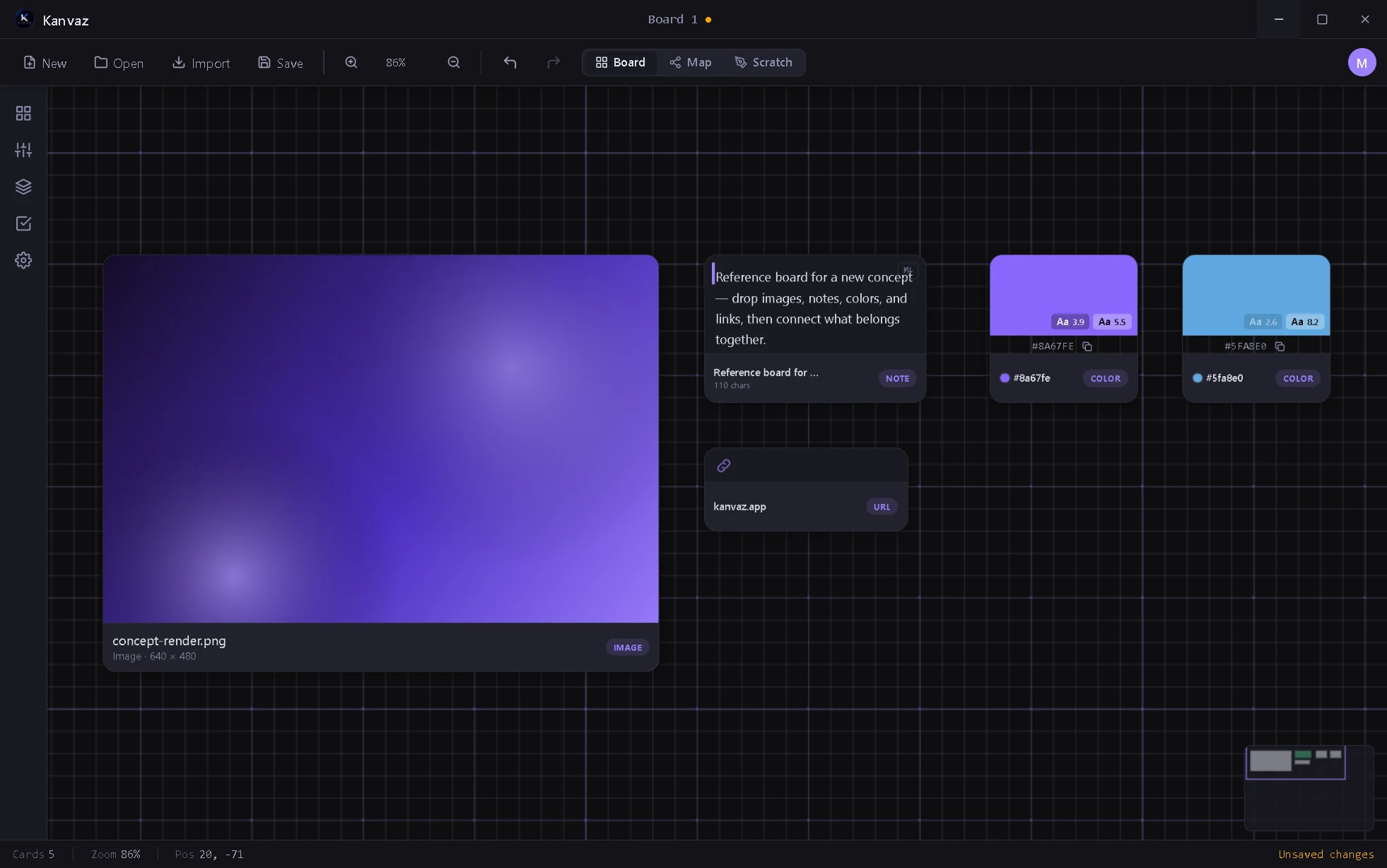Select the concept-render.png image preview
Screen dimensions: 1387x868
tap(380, 439)
